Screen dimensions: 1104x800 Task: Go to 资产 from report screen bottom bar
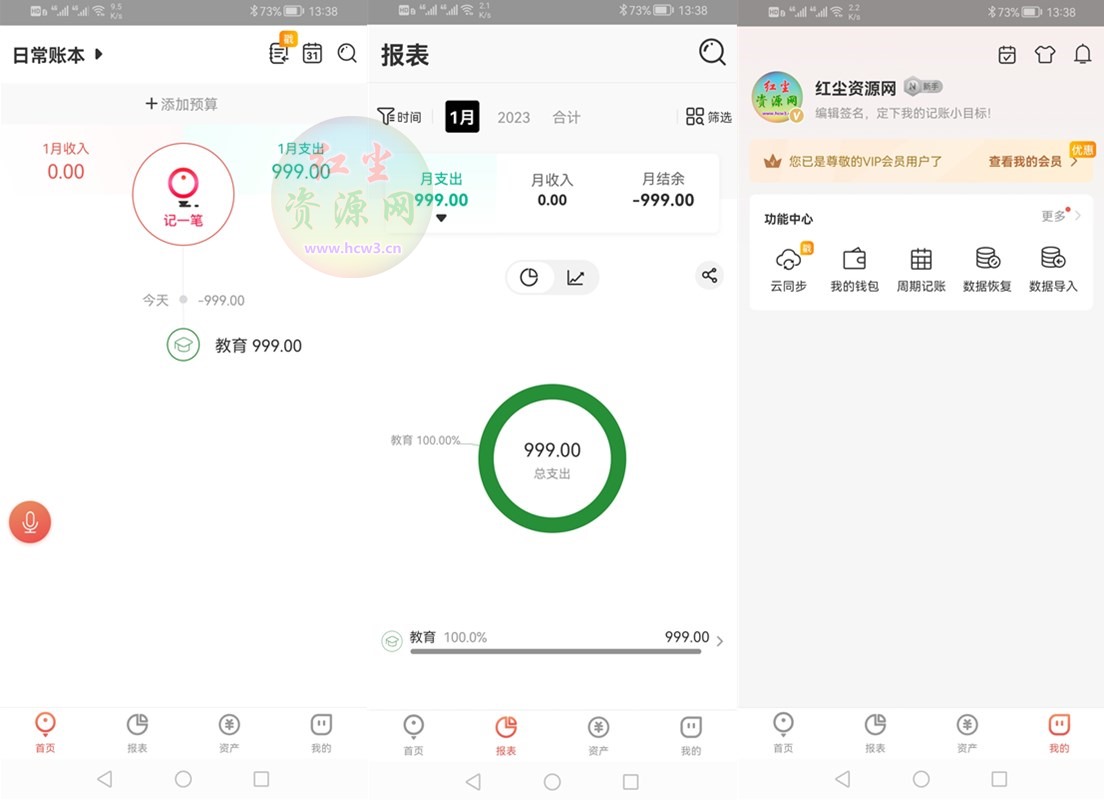(598, 735)
